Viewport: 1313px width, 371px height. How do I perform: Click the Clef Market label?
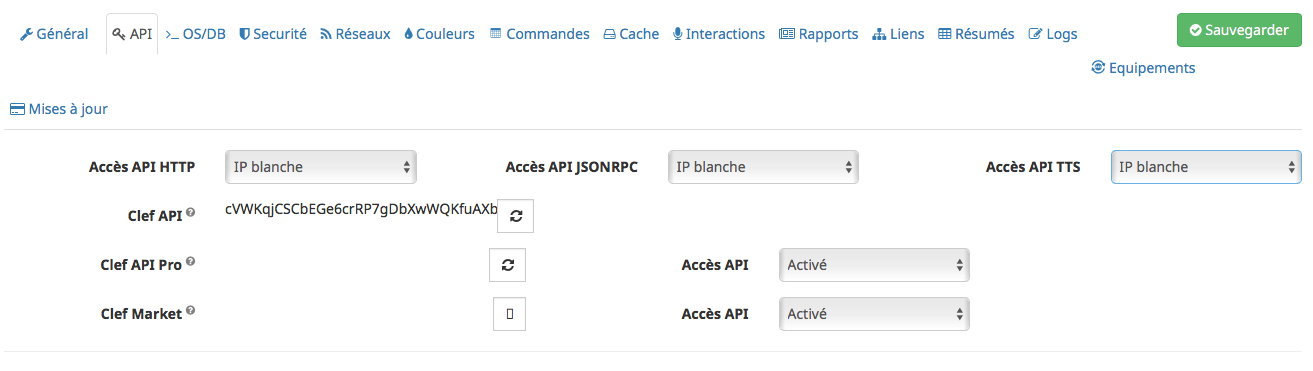tap(141, 314)
